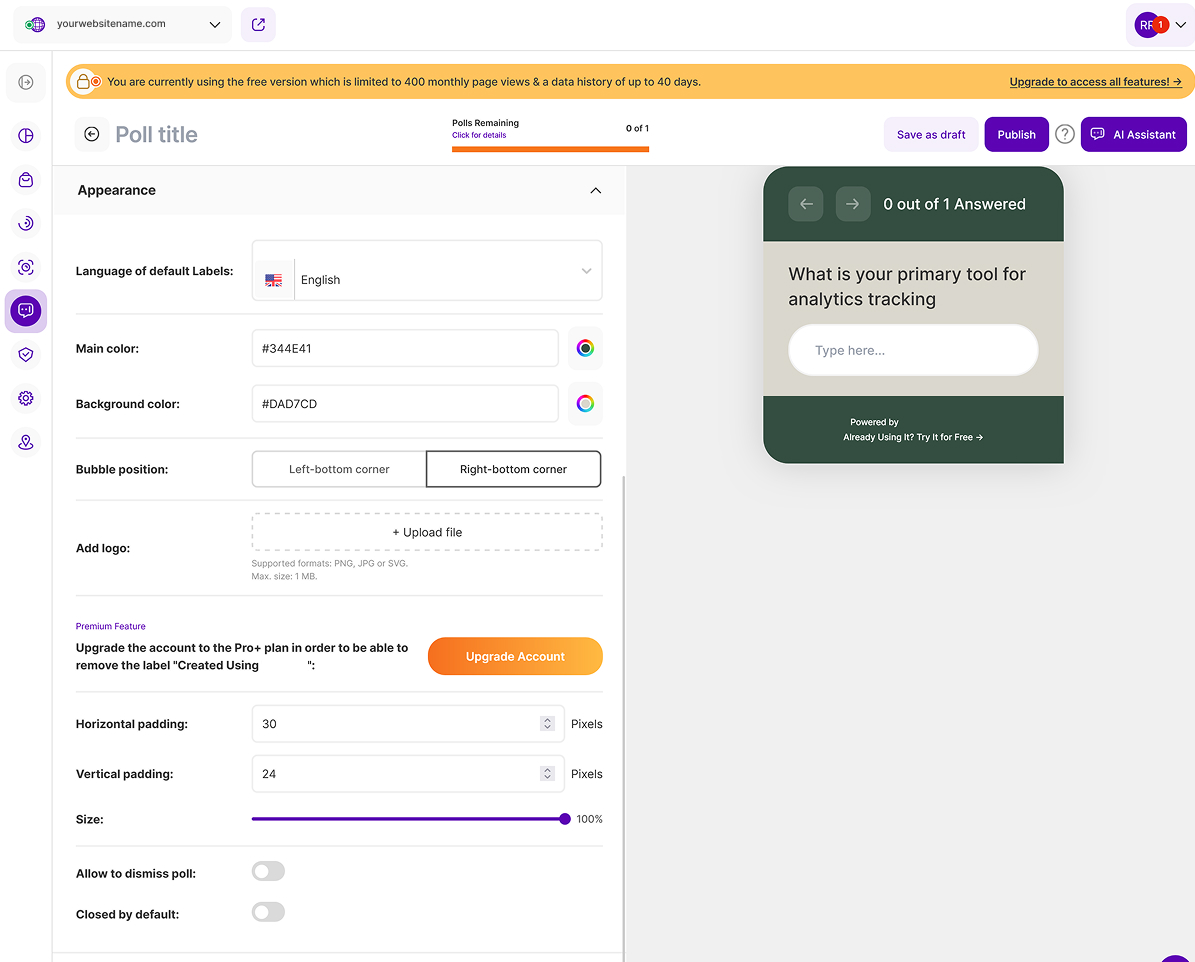Image resolution: width=1195 pixels, height=962 pixels.
Task: Open website in new tab icon
Action: (x=258, y=24)
